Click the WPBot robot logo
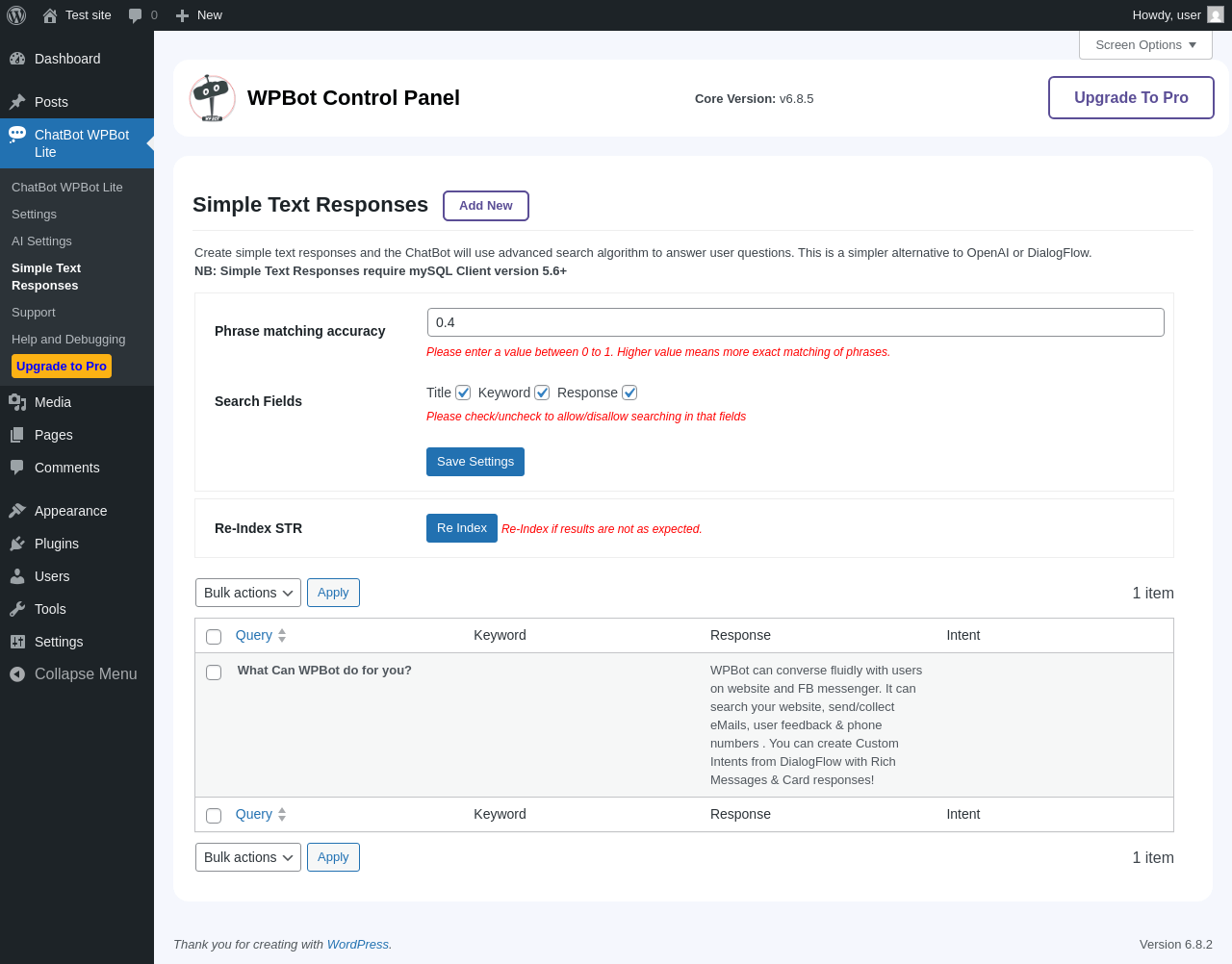 coord(212,98)
